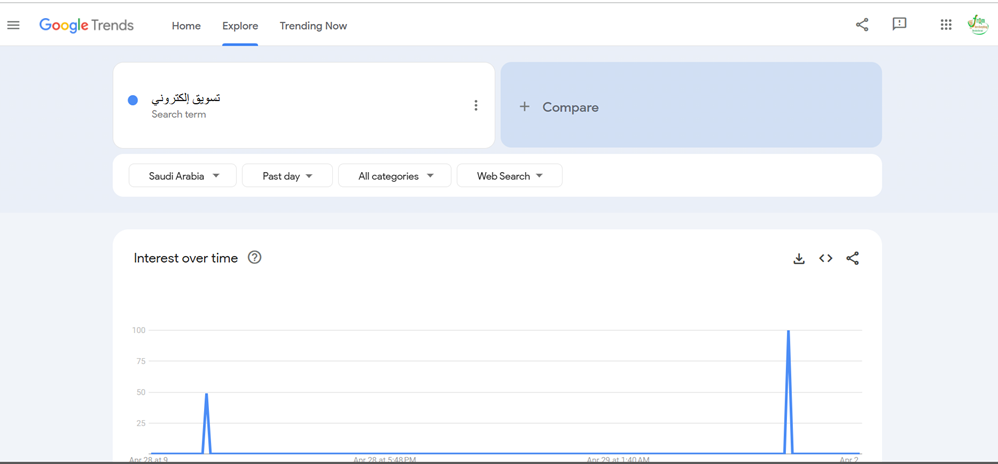Expand the Saudi Arabia region dropdown
Screen dimensions: 998x464
[183, 176]
